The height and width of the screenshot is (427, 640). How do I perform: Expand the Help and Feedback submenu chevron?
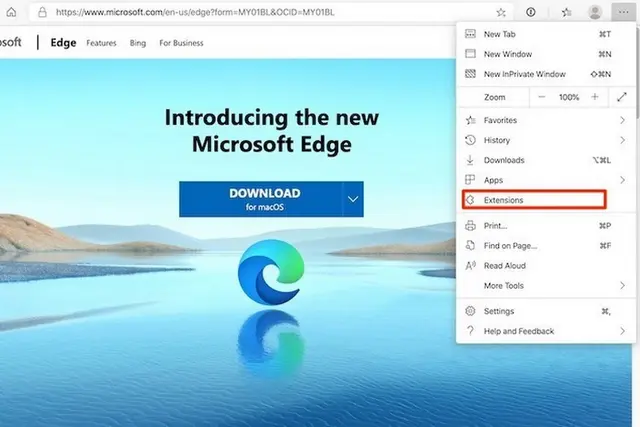click(622, 331)
